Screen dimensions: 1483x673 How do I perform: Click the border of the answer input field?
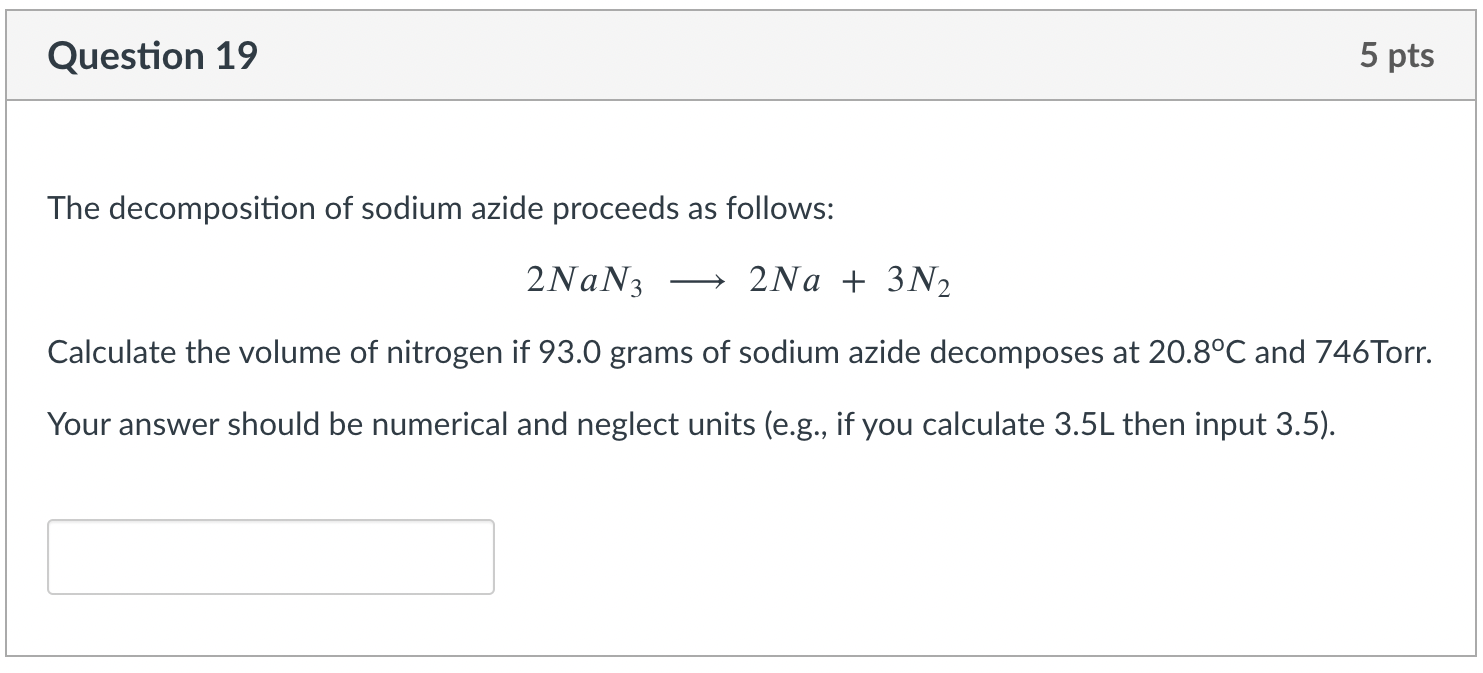[x=270, y=521]
